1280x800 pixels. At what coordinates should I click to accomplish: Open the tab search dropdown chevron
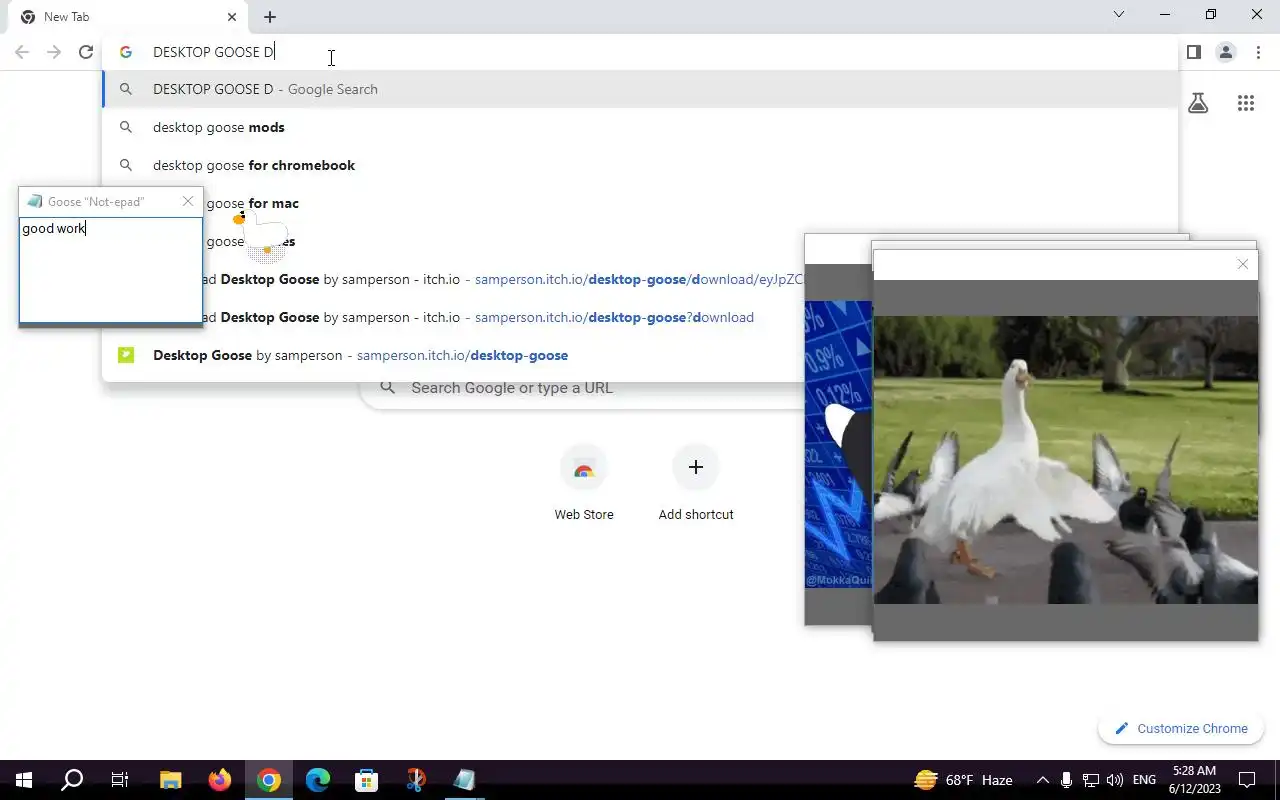(x=1119, y=14)
